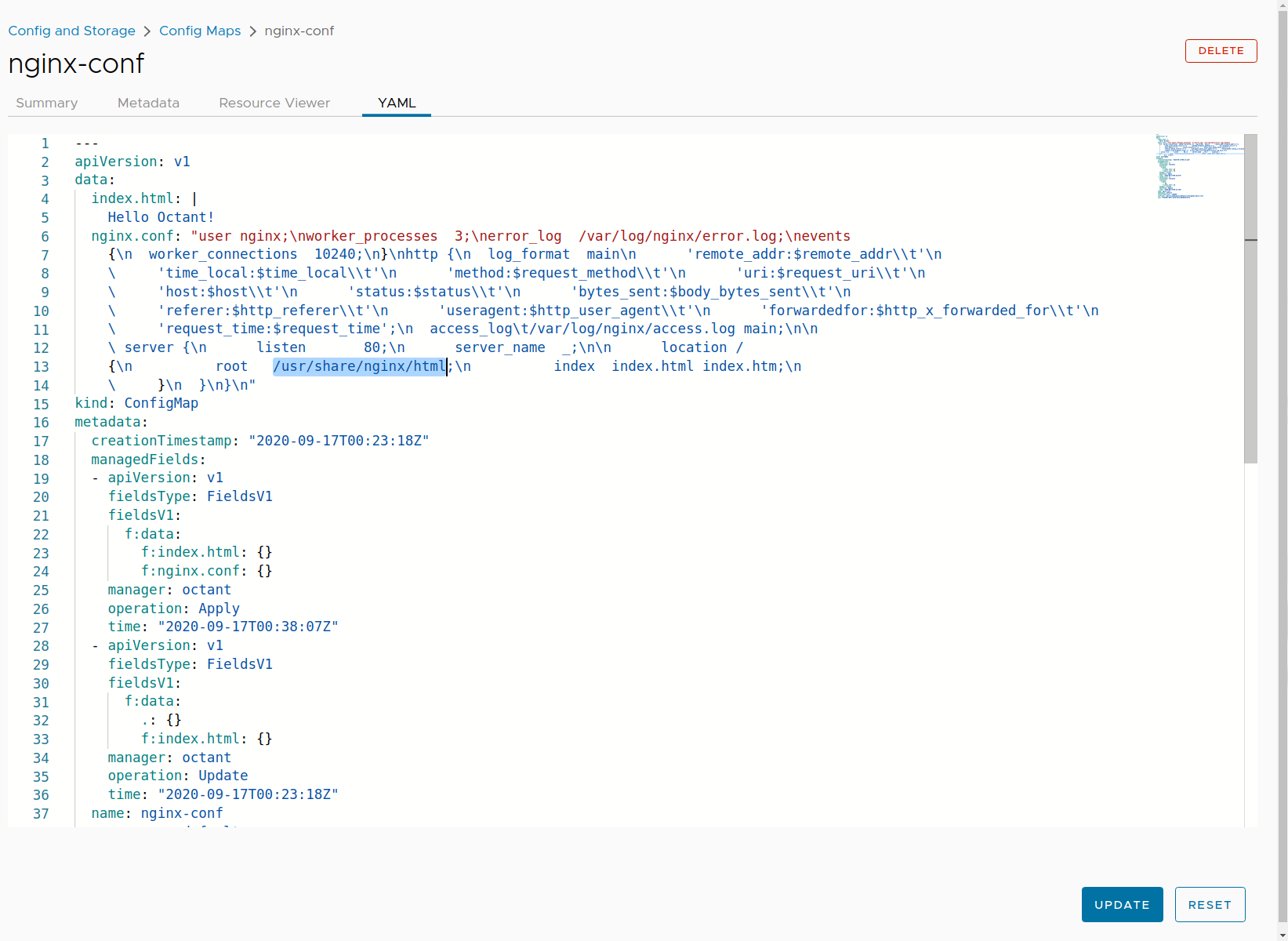The image size is (1288, 941).
Task: Click the DELETE button
Action: pyautogui.click(x=1221, y=51)
